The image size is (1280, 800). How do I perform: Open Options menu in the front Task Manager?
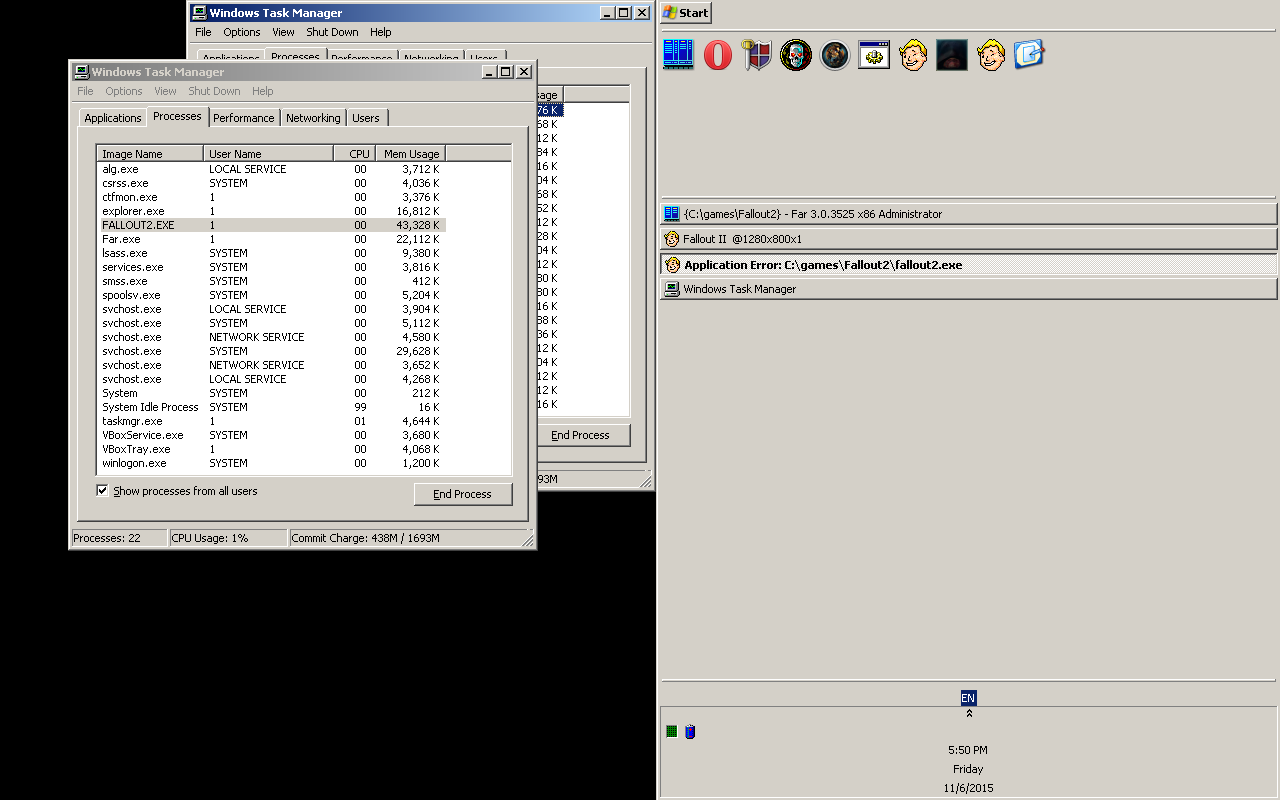tap(124, 91)
